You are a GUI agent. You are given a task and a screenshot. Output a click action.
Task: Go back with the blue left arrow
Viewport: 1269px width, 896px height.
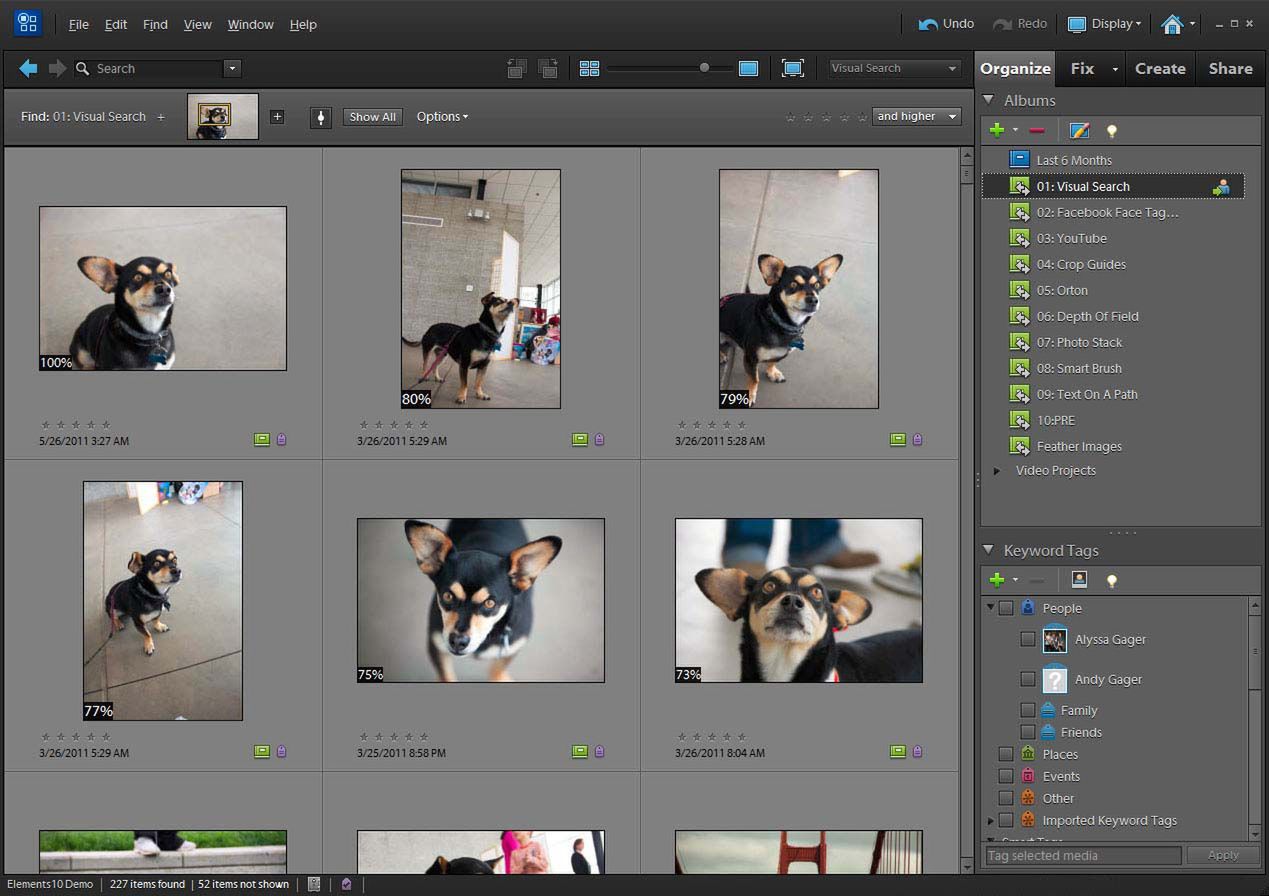pos(28,68)
